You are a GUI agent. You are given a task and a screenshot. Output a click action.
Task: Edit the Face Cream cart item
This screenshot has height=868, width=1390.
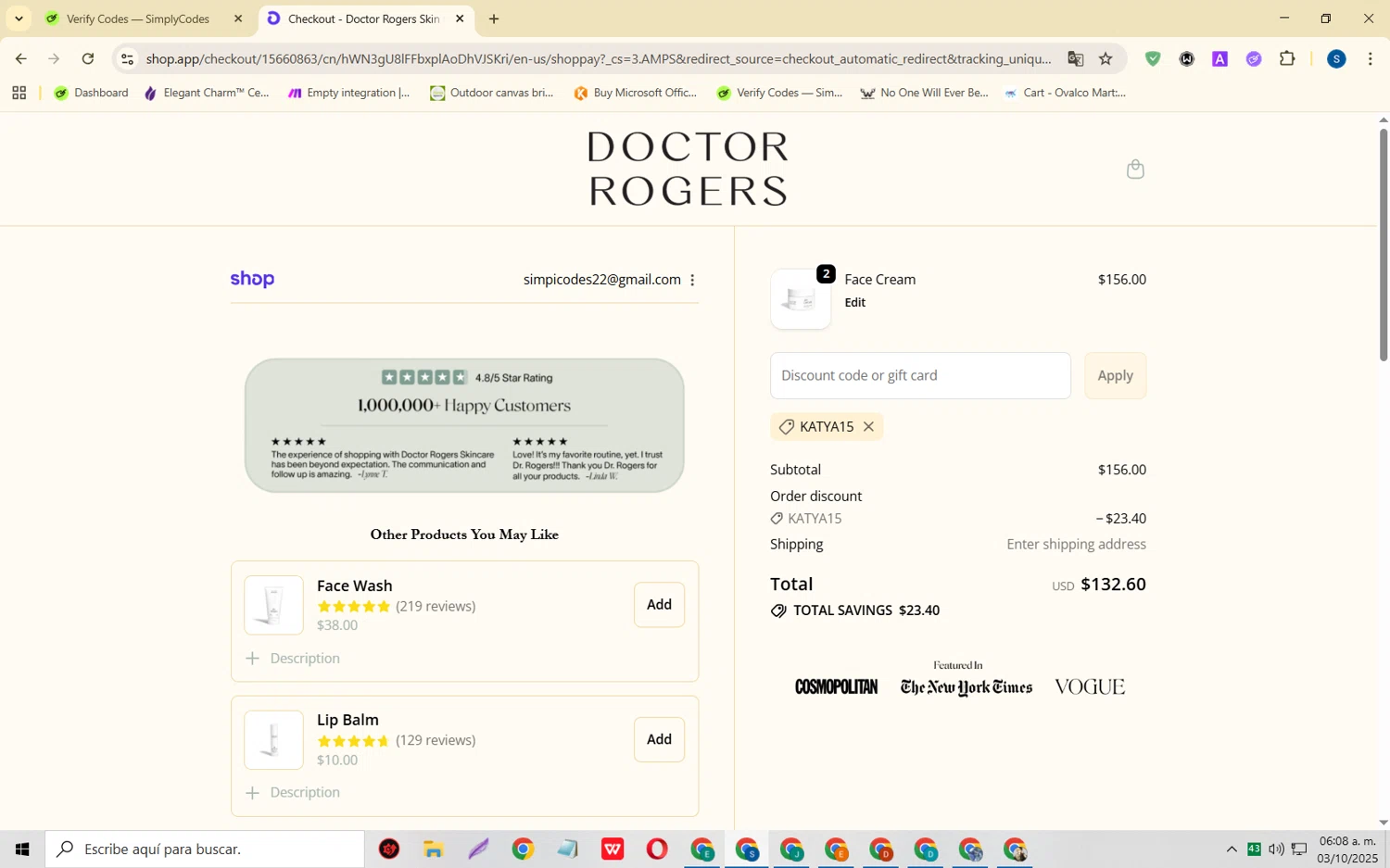pyautogui.click(x=854, y=302)
